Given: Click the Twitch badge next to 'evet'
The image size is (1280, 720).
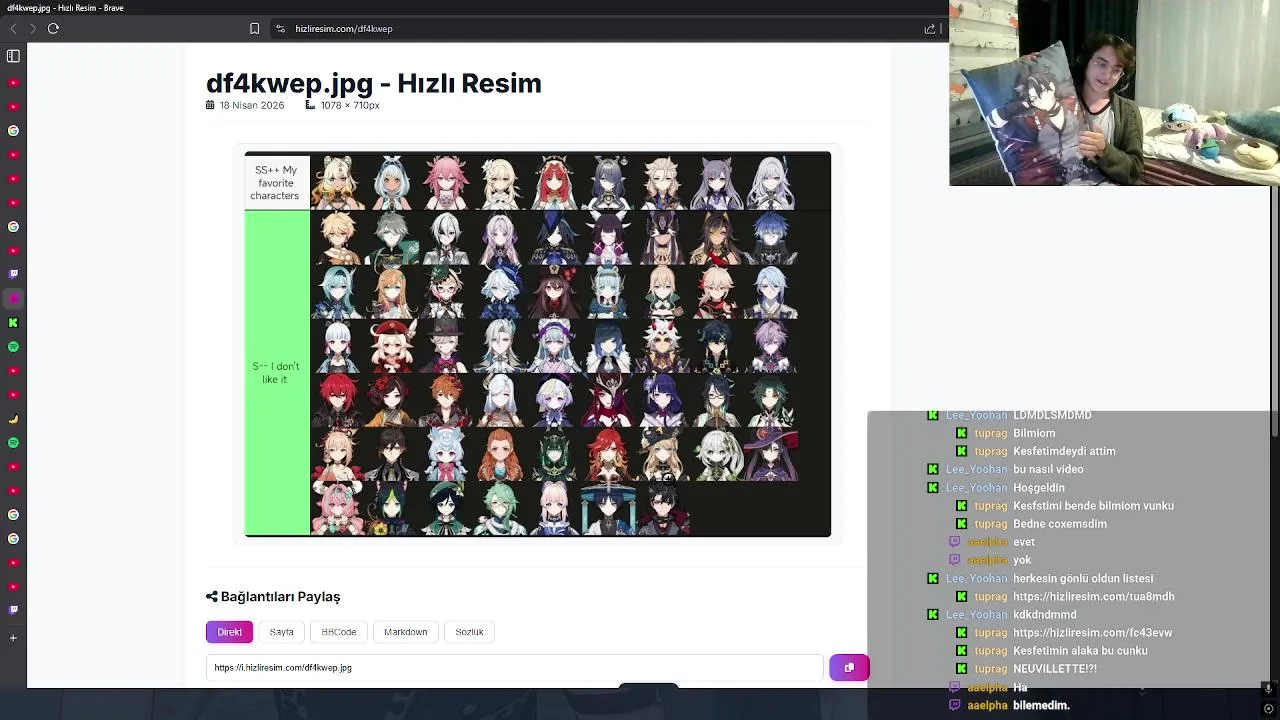Looking at the screenshot, I should (954, 542).
